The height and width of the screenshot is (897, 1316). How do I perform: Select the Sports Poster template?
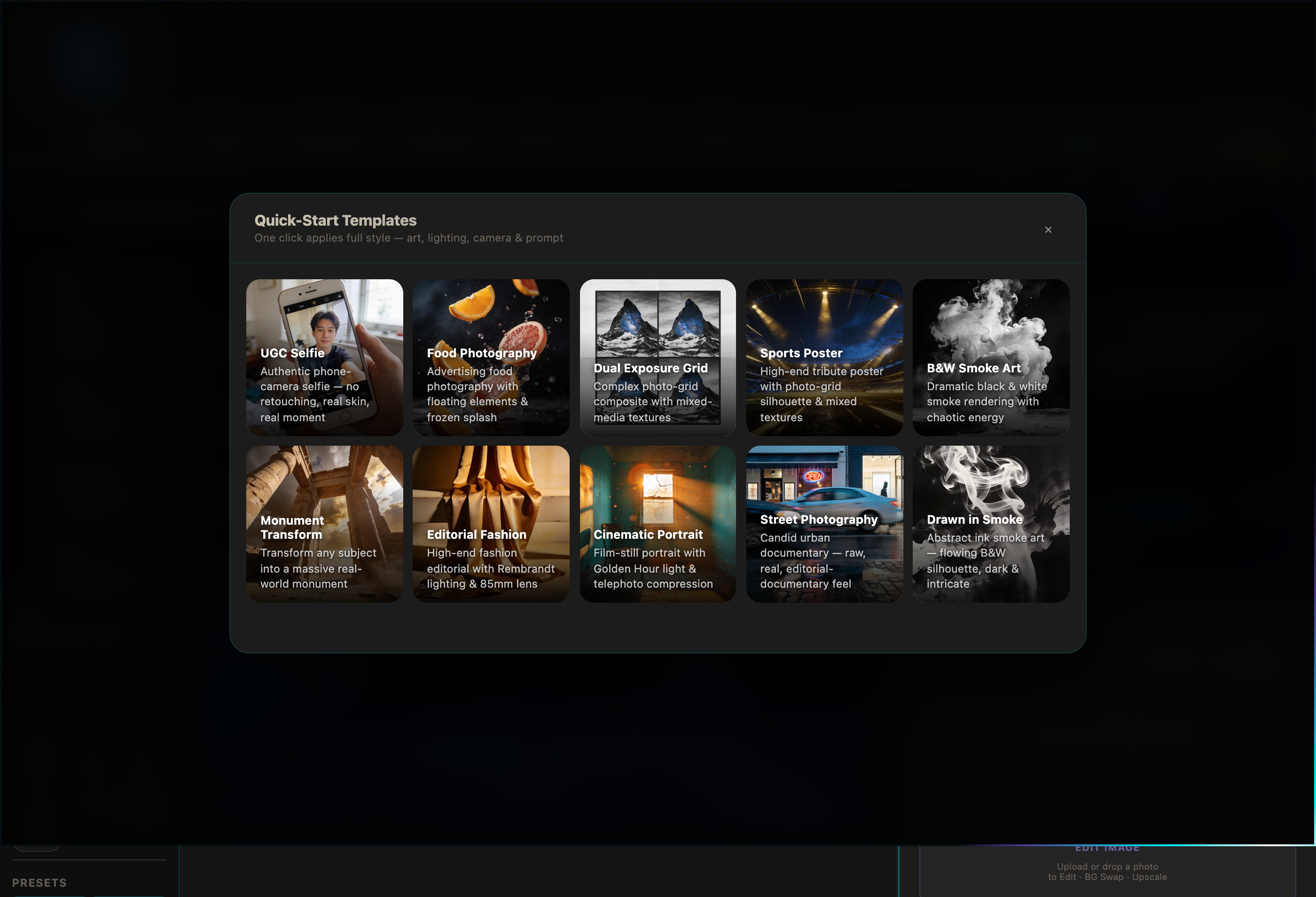point(824,357)
